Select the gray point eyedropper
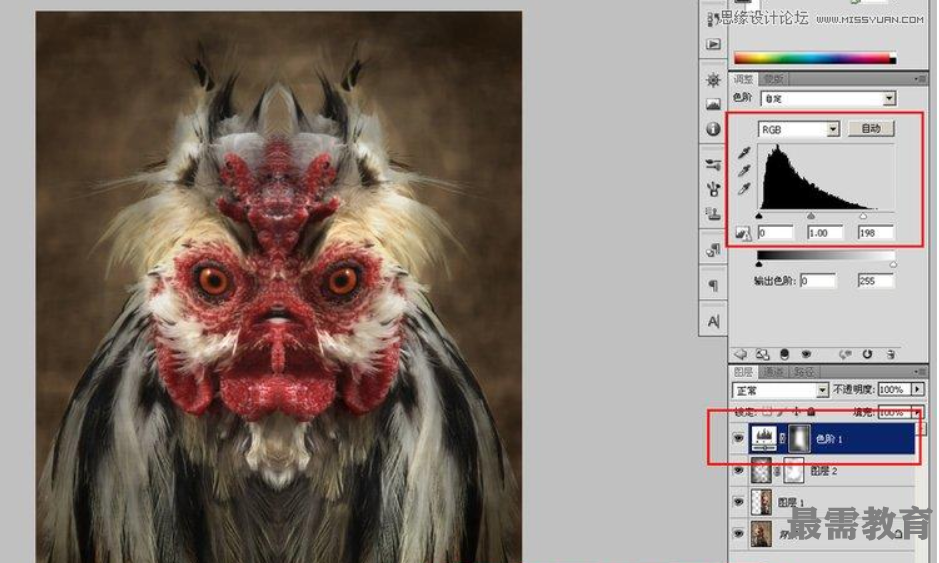Viewport: 939px width, 563px height. (744, 171)
